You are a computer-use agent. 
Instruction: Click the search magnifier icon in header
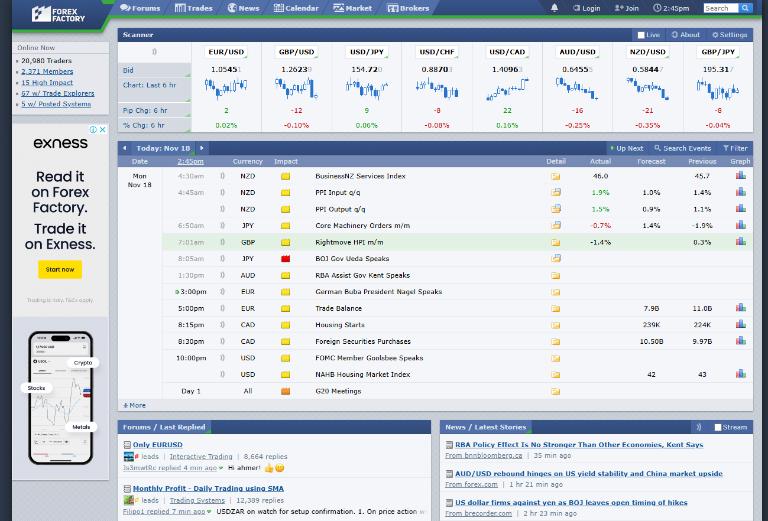745,8
